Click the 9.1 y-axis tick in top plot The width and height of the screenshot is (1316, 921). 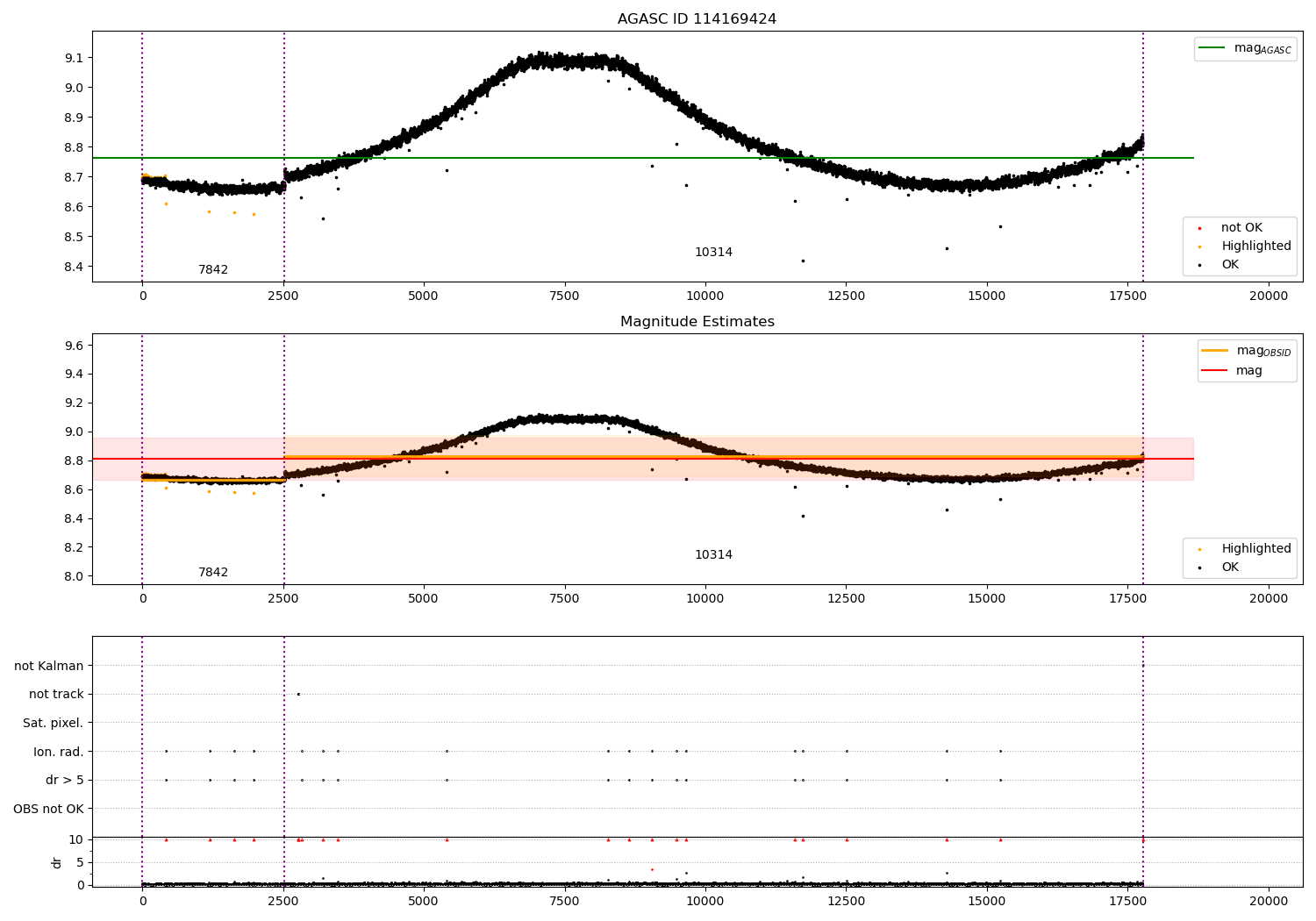click(x=74, y=58)
